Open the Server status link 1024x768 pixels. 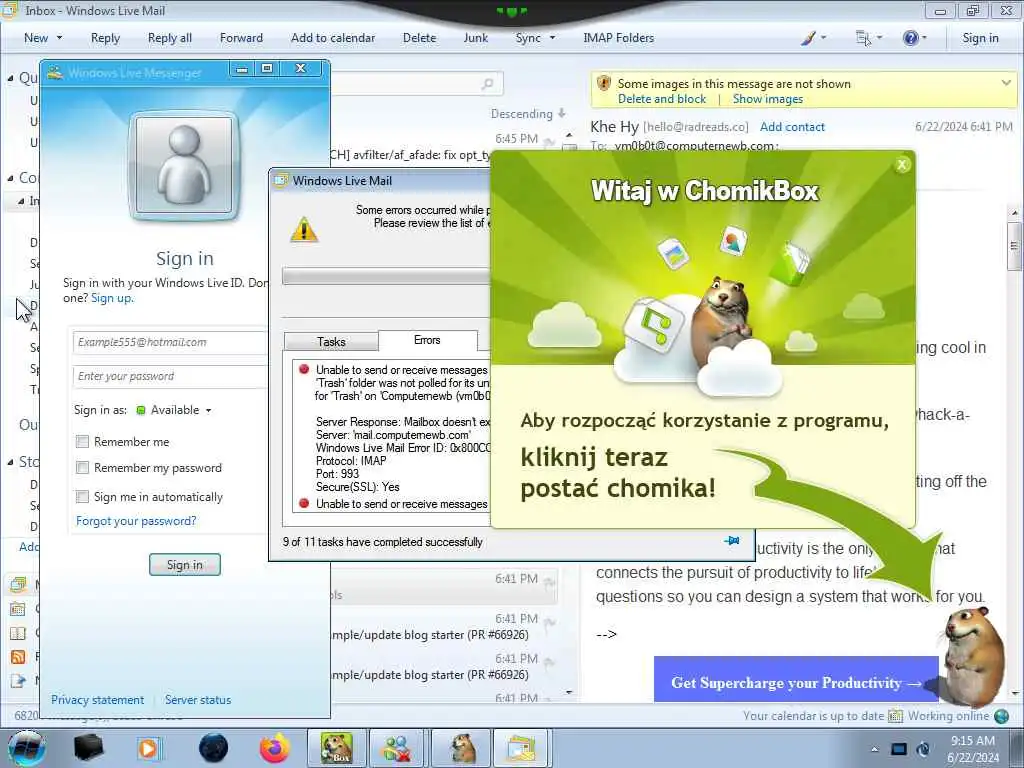click(198, 700)
